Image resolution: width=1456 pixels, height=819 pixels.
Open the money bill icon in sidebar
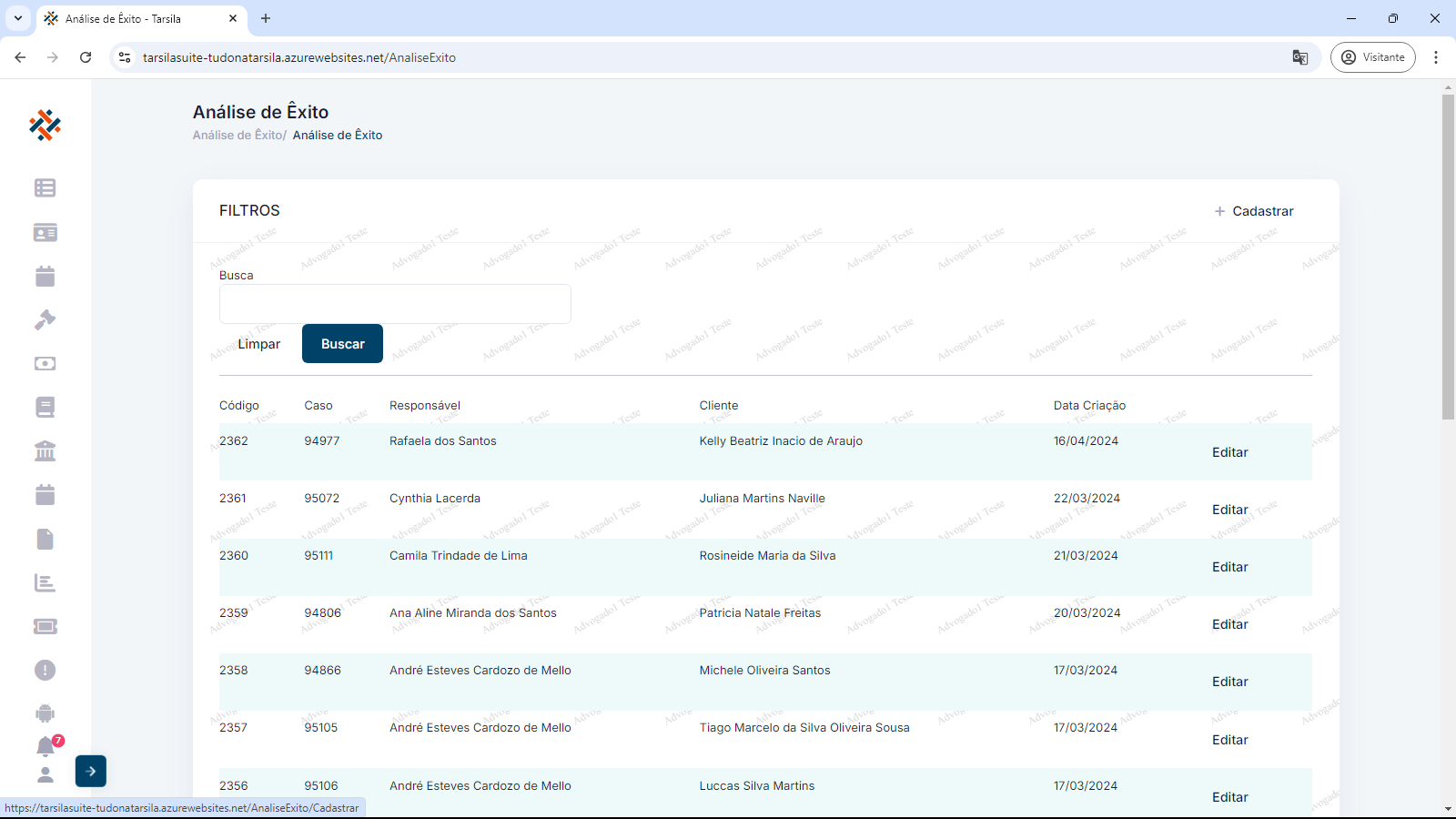(x=45, y=364)
